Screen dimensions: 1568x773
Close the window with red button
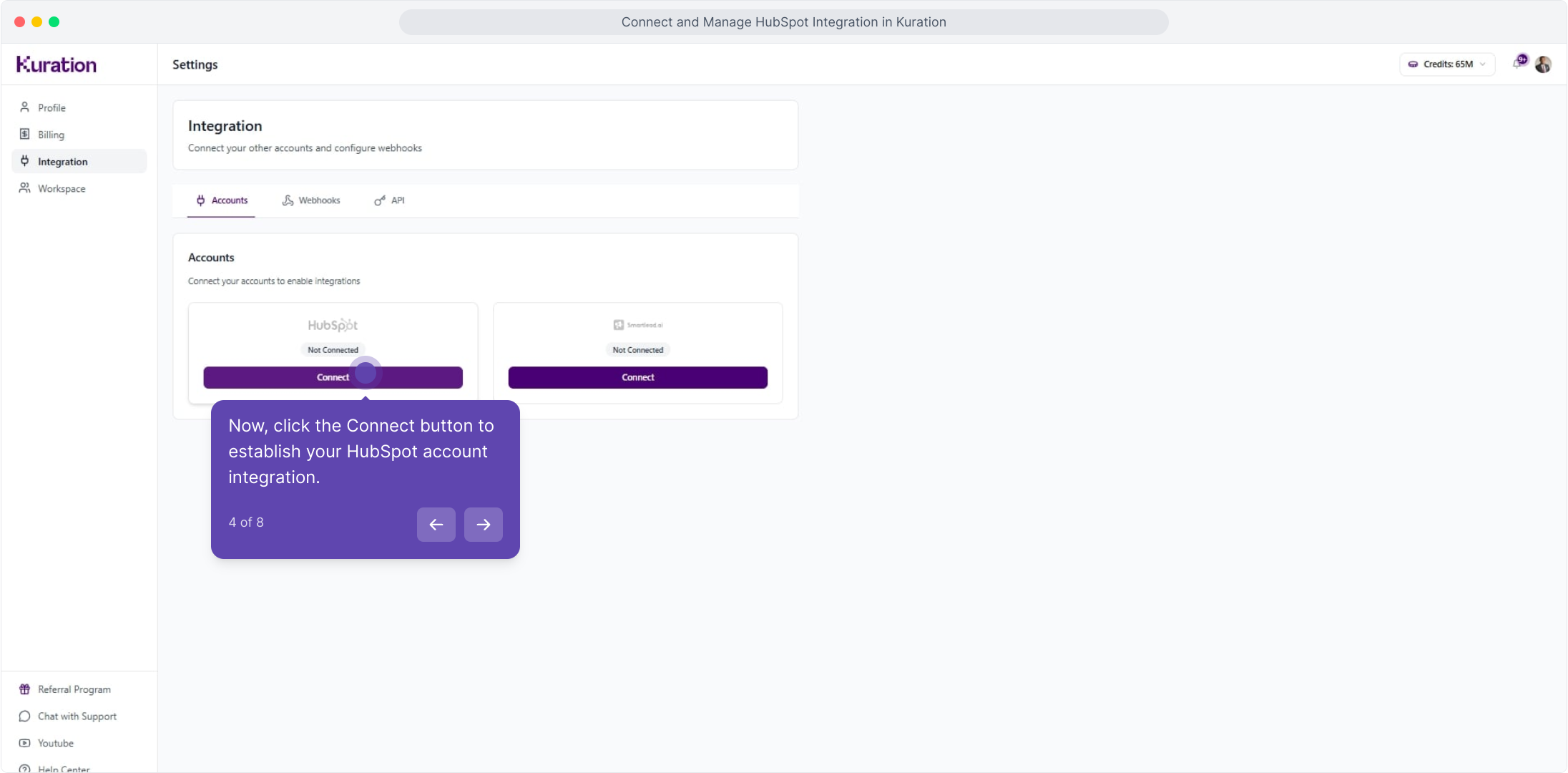click(20, 22)
